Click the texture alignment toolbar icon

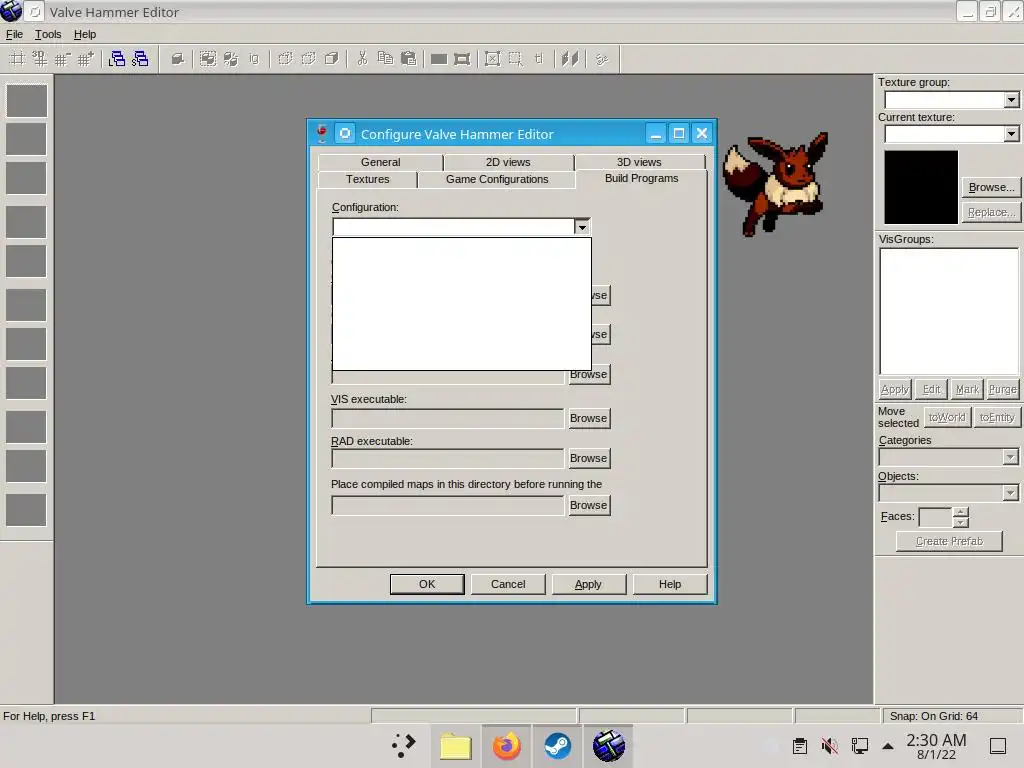570,59
